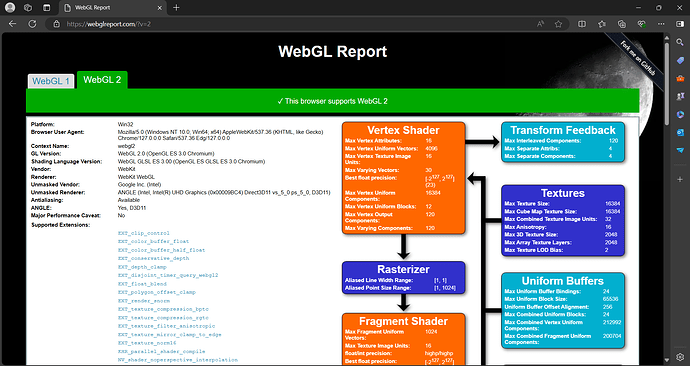The width and height of the screenshot is (690, 366).
Task: Open EXT_texture_norm16 extension link
Action: pos(147,343)
